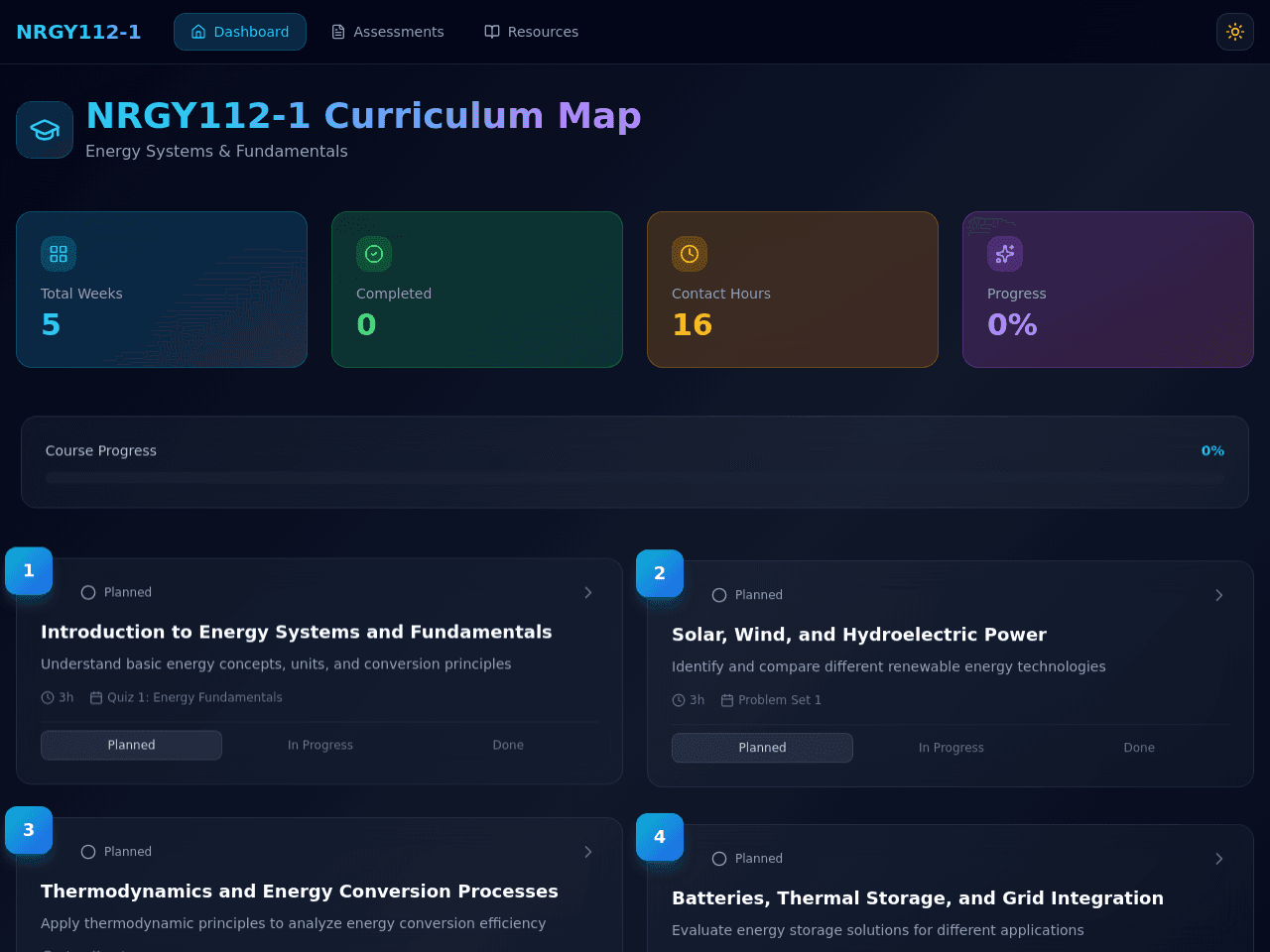Image resolution: width=1270 pixels, height=952 pixels.
Task: Click Planned status circle on Thermodynamics card
Action: point(88,852)
